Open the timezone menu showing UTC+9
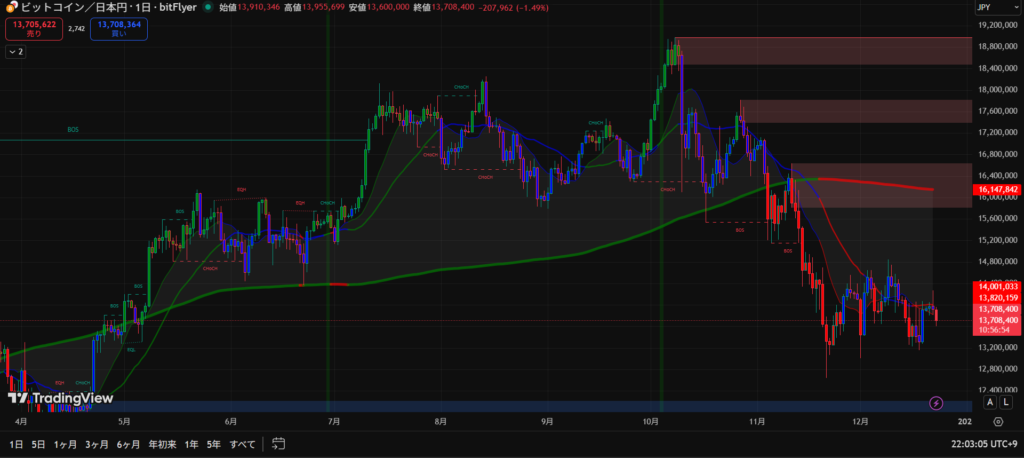Screen dimensions: 1024x458 coord(985,443)
